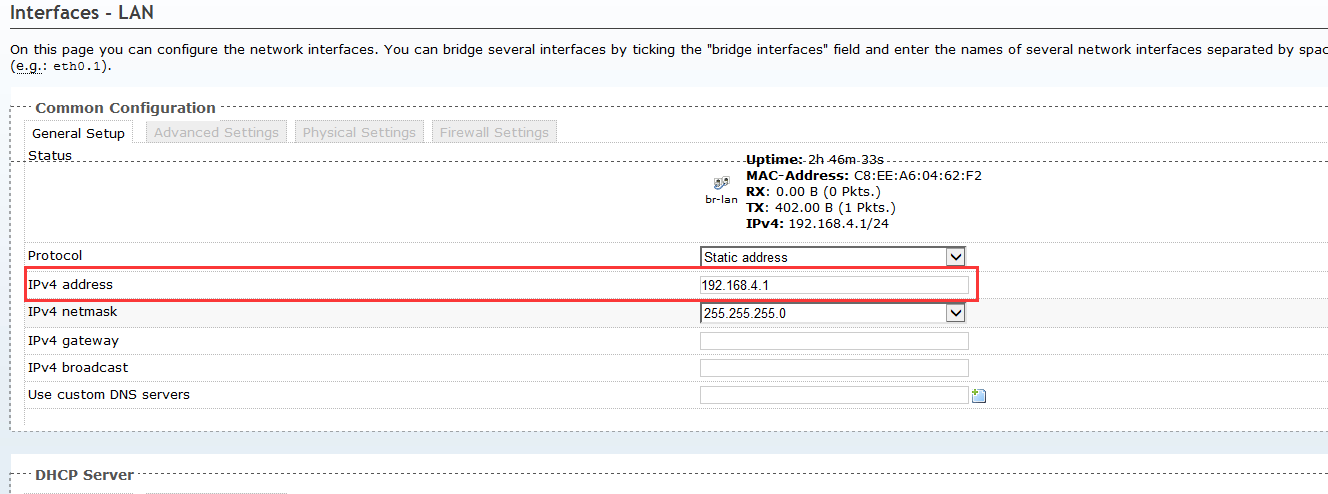The height and width of the screenshot is (494, 1328).
Task: Click into the IPv4 broadcast field
Action: tap(834, 368)
